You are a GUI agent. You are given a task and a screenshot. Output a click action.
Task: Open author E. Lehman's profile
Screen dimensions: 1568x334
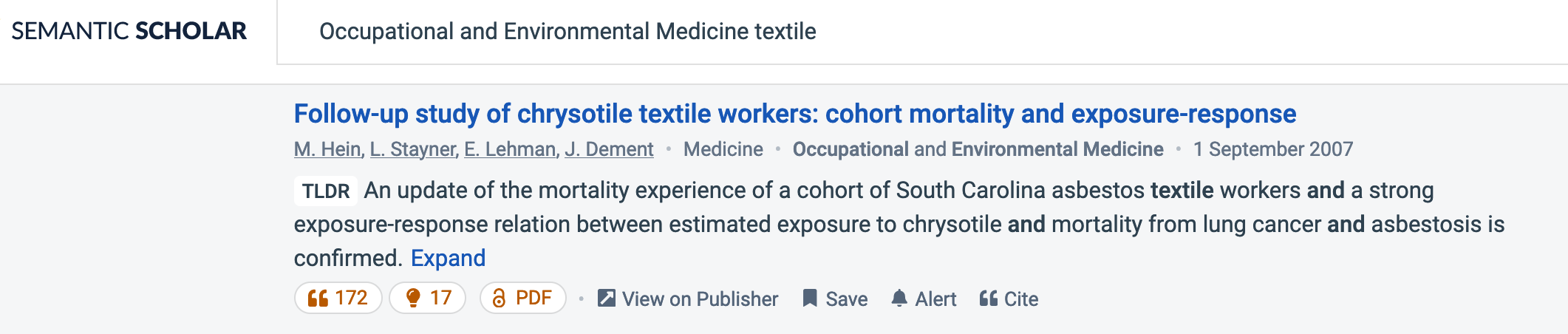click(510, 149)
